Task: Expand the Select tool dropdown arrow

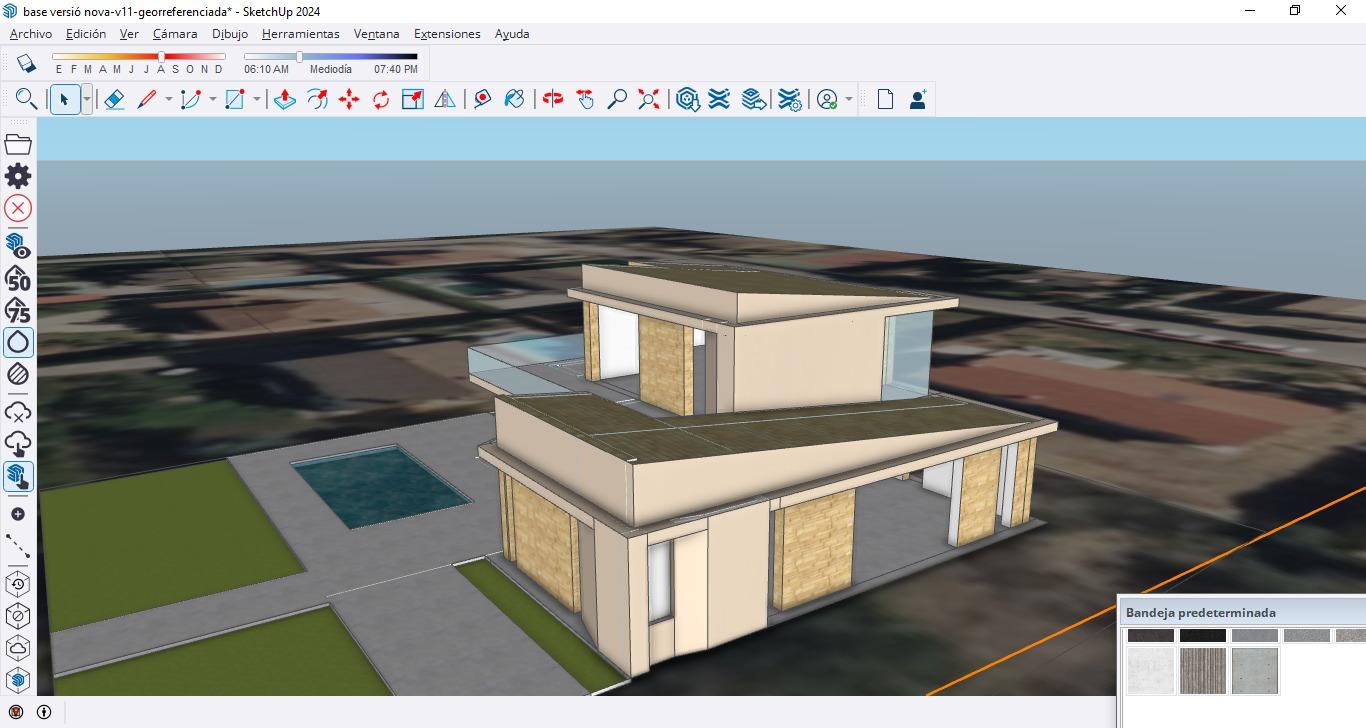Action: click(87, 99)
